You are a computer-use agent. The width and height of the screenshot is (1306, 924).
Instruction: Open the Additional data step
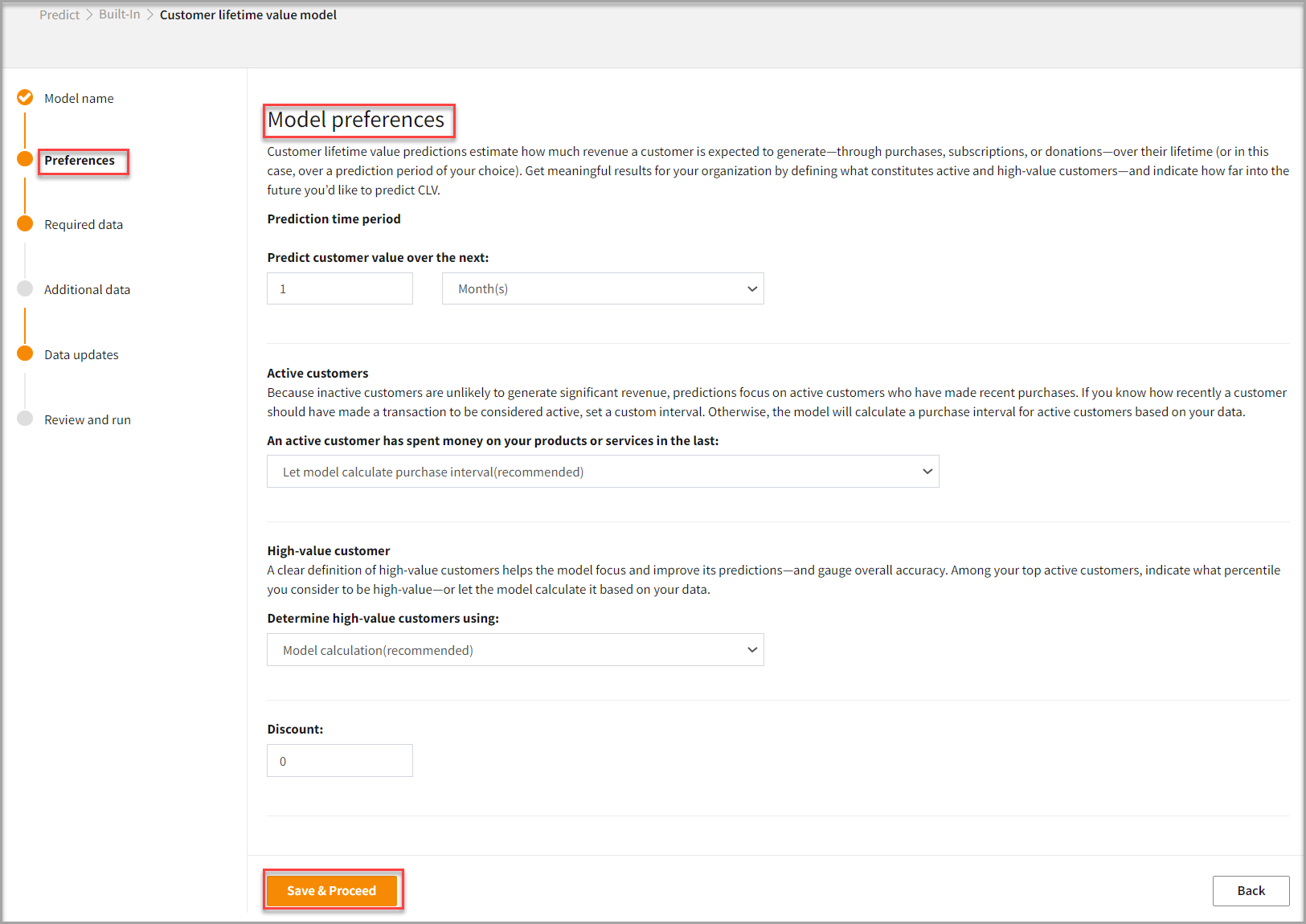[87, 289]
